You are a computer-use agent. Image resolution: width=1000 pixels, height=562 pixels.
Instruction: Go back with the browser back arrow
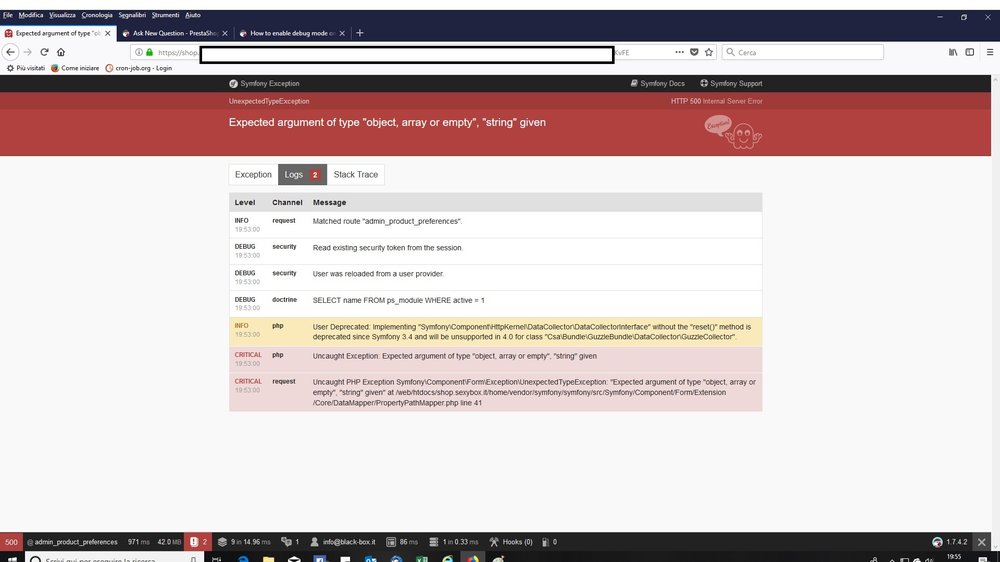[10, 52]
